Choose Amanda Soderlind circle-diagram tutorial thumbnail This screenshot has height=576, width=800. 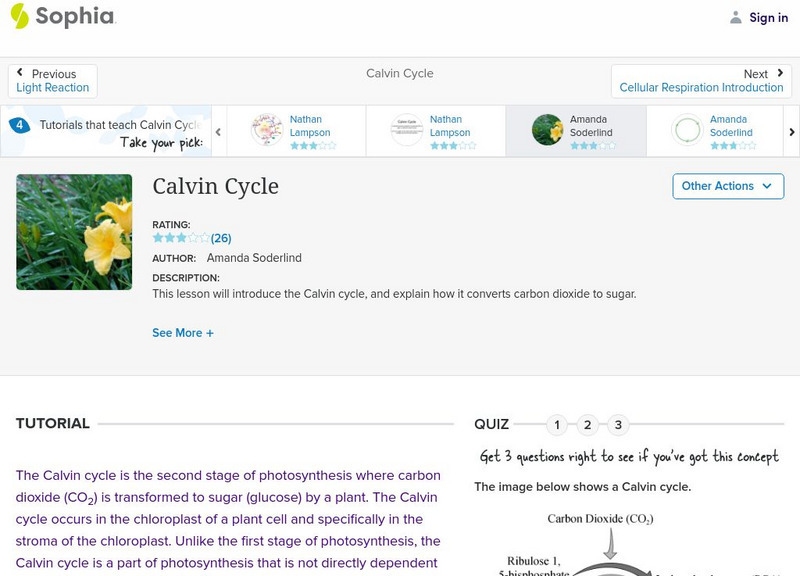687,130
